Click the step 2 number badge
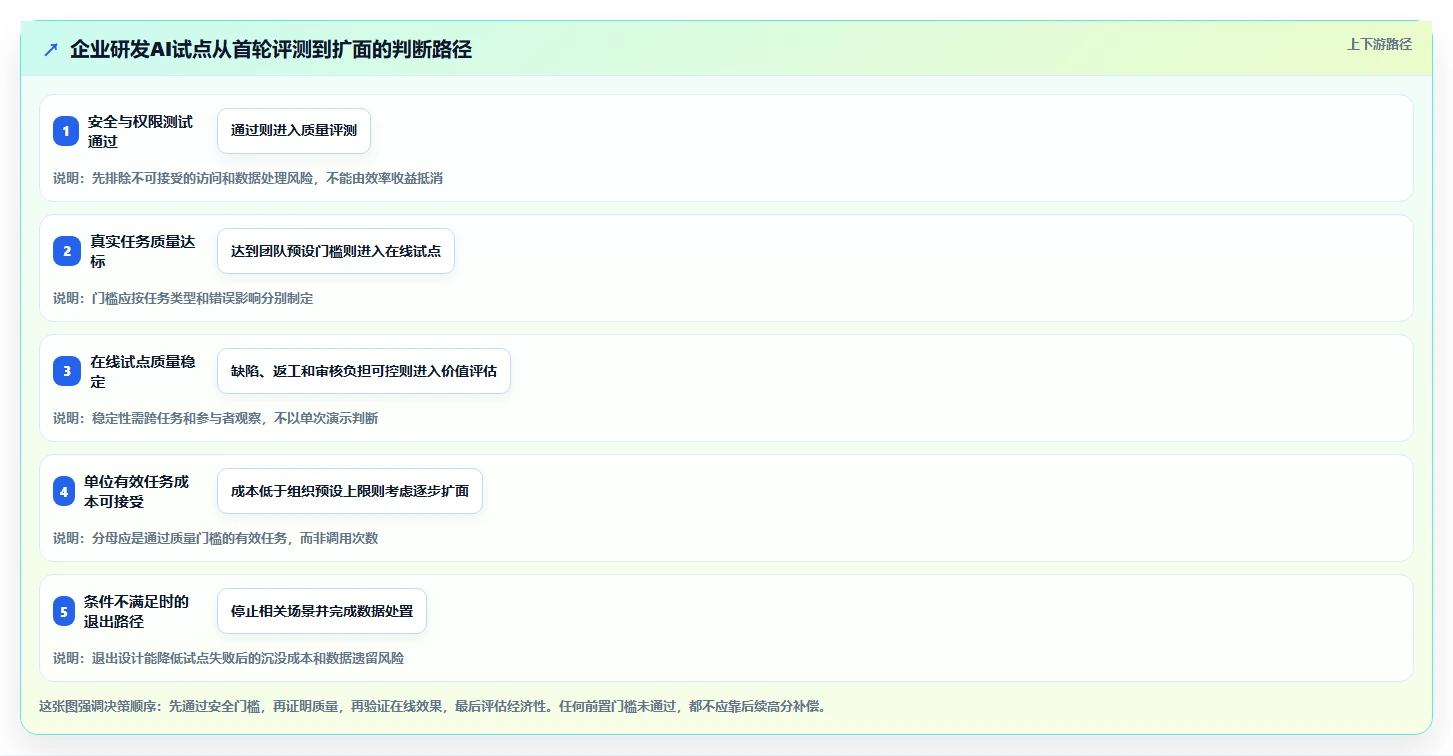 pyautogui.click(x=65, y=251)
